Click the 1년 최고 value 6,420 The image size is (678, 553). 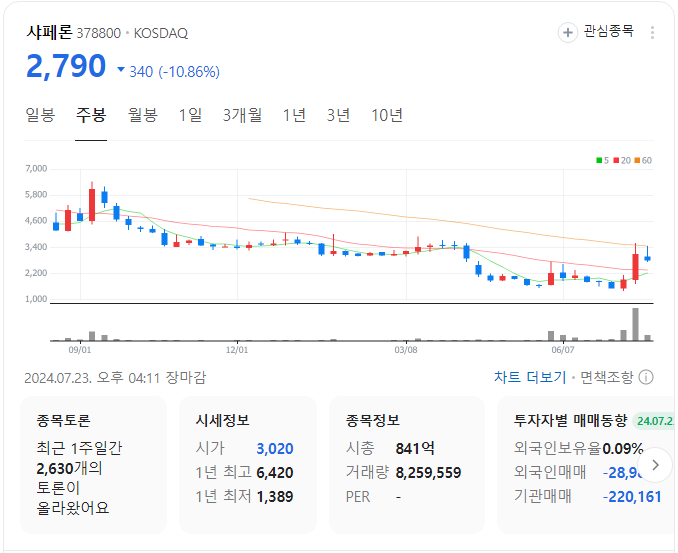275,473
